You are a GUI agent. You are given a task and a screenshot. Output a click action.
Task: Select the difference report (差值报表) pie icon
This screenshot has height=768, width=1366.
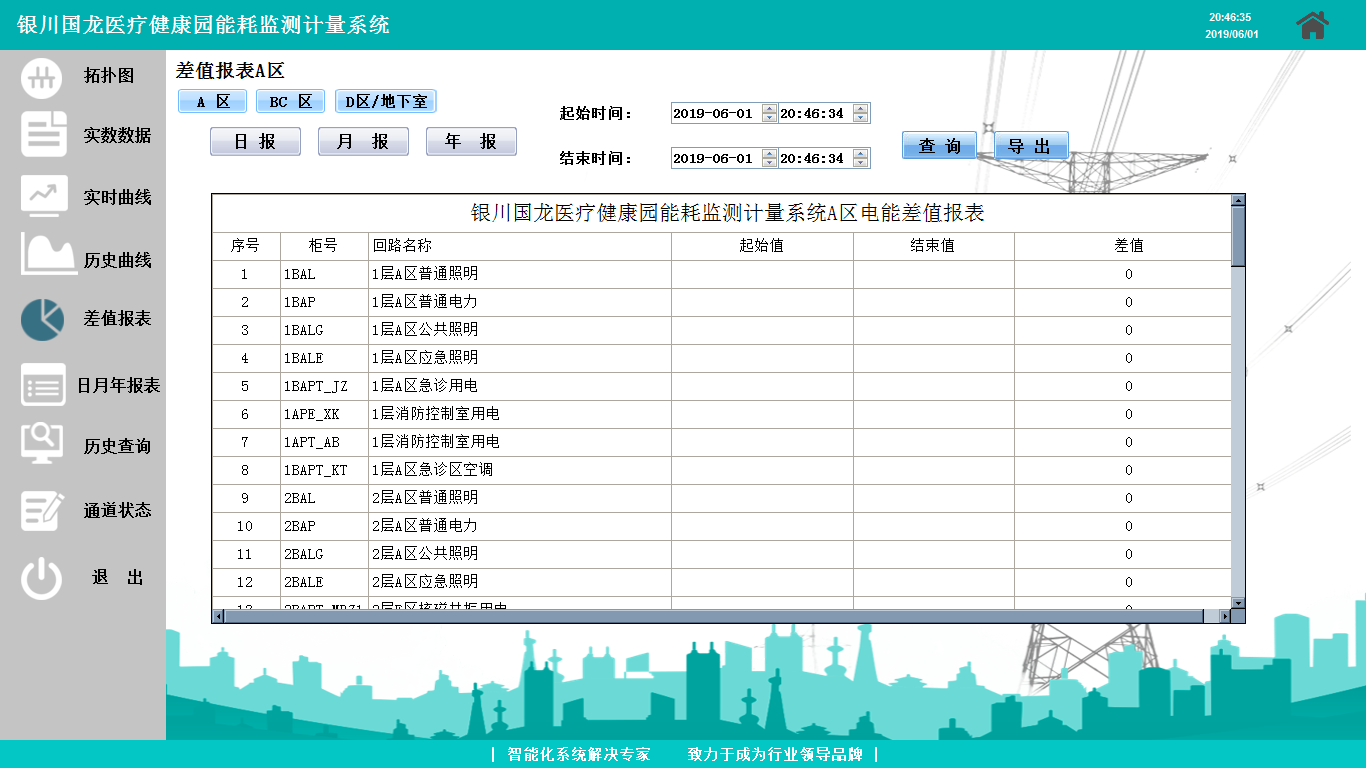pos(42,319)
